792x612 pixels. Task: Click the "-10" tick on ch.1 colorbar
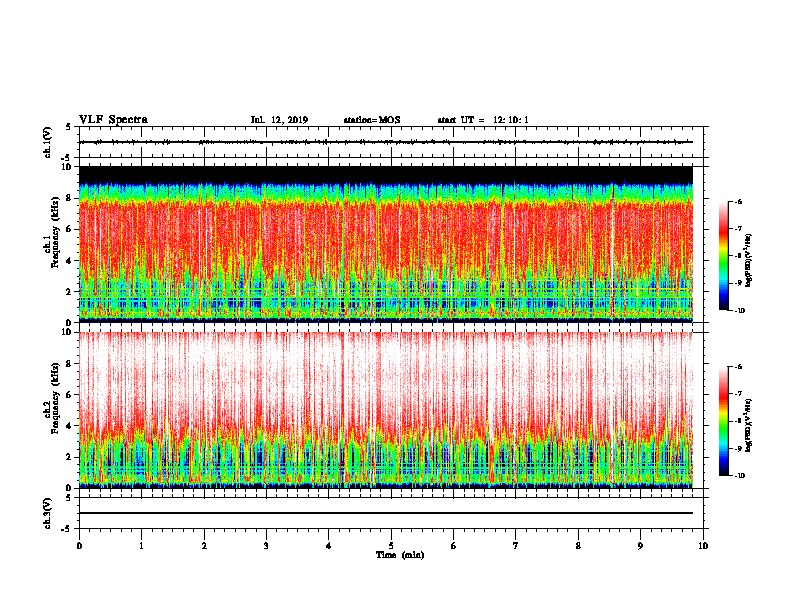(739, 311)
